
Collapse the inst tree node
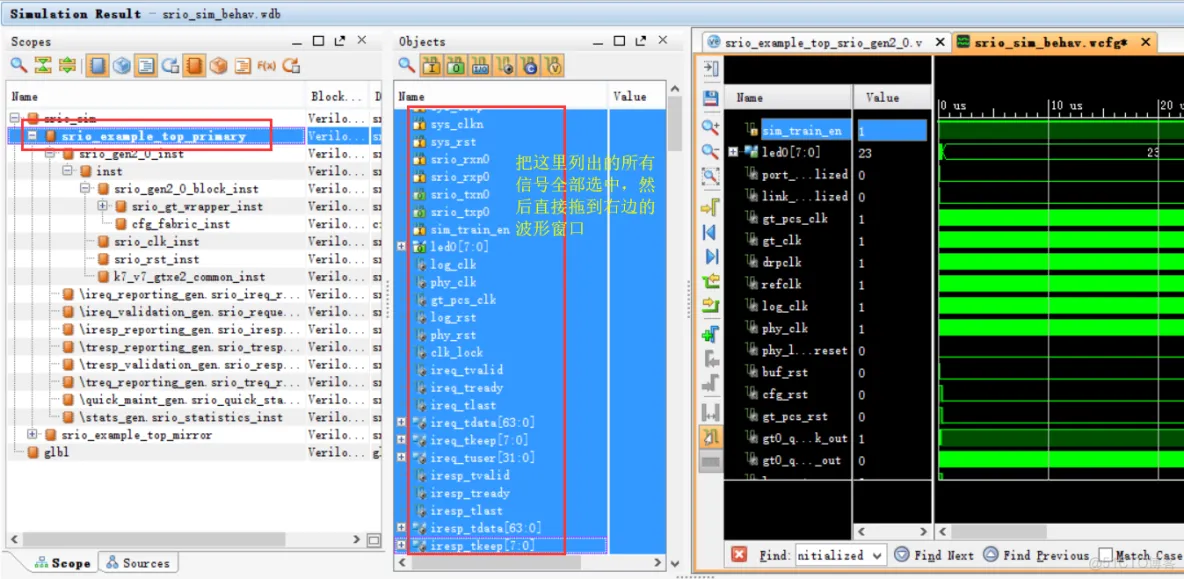pyautogui.click(x=67, y=171)
